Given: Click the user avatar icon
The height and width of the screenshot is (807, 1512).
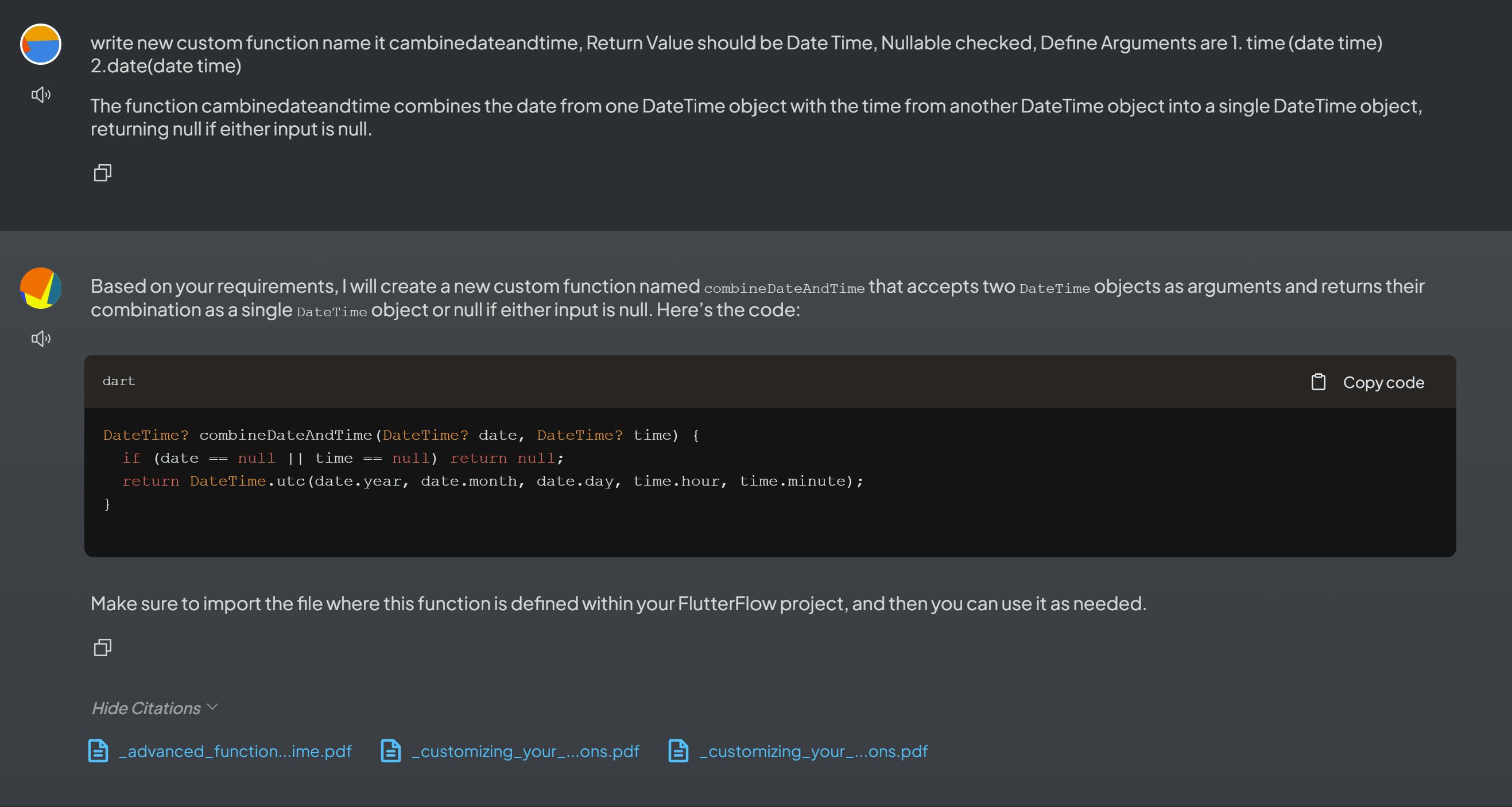Looking at the screenshot, I should point(41,44).
